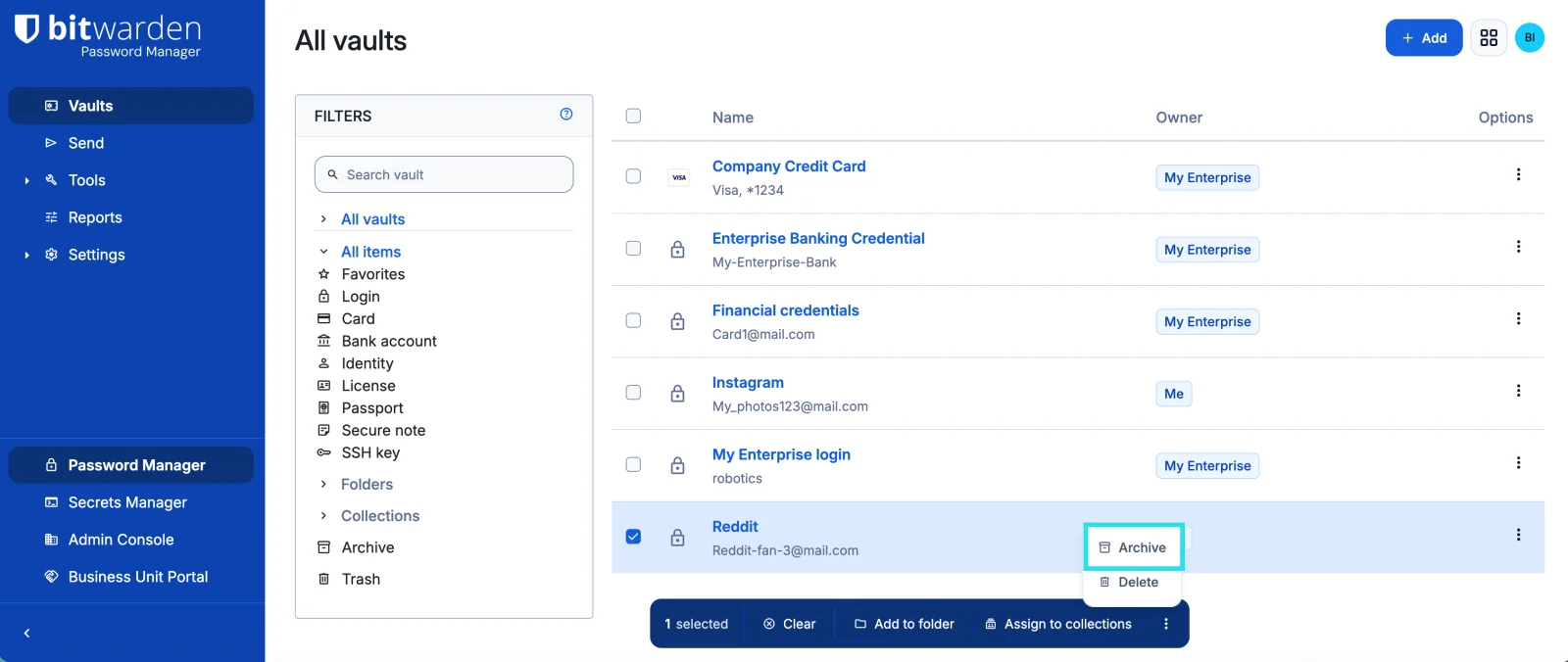Show the Archive filter
The image size is (1568, 662).
pos(367,547)
